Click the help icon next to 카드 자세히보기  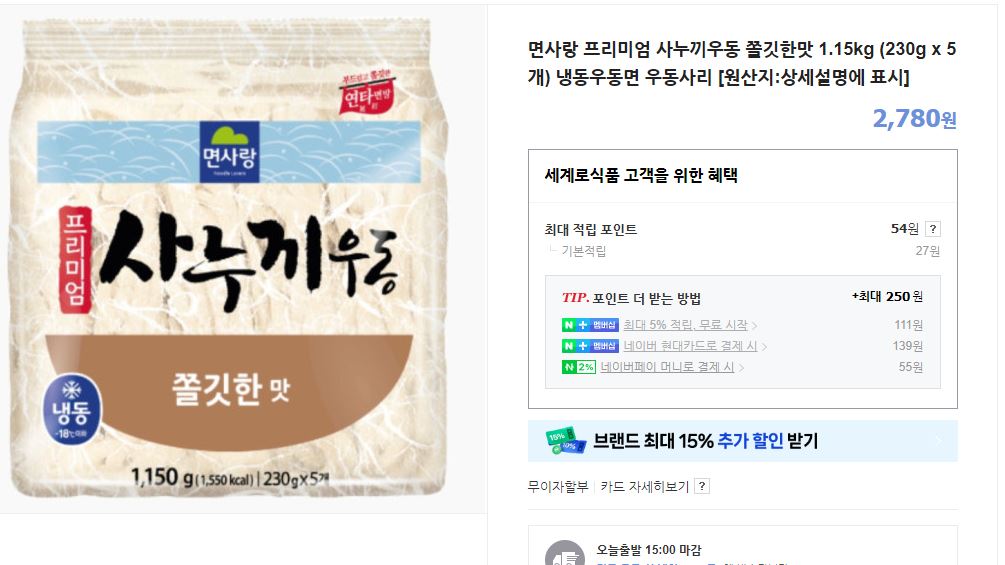(x=702, y=486)
